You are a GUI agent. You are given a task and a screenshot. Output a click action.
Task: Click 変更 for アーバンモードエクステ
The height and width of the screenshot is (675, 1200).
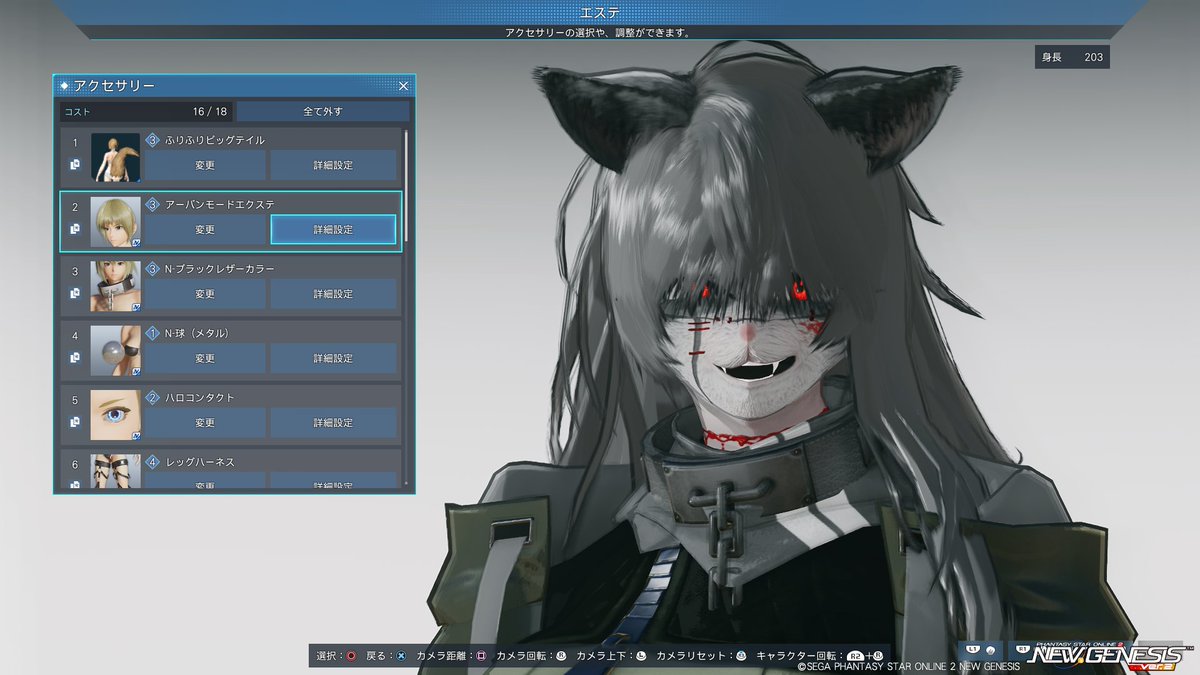(x=205, y=229)
